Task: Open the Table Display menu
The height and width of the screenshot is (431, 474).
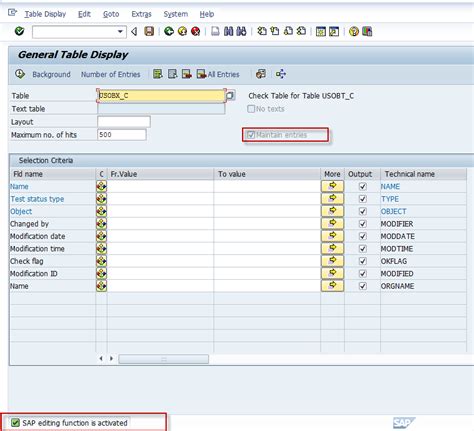Action: (45, 14)
